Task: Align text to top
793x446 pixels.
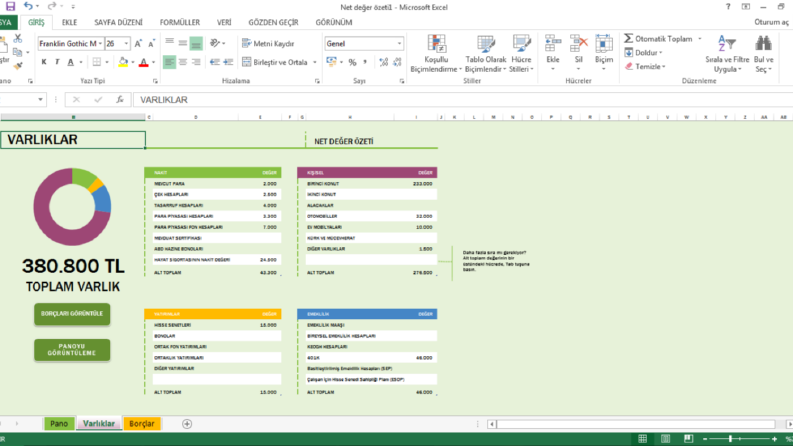Action: (169, 43)
